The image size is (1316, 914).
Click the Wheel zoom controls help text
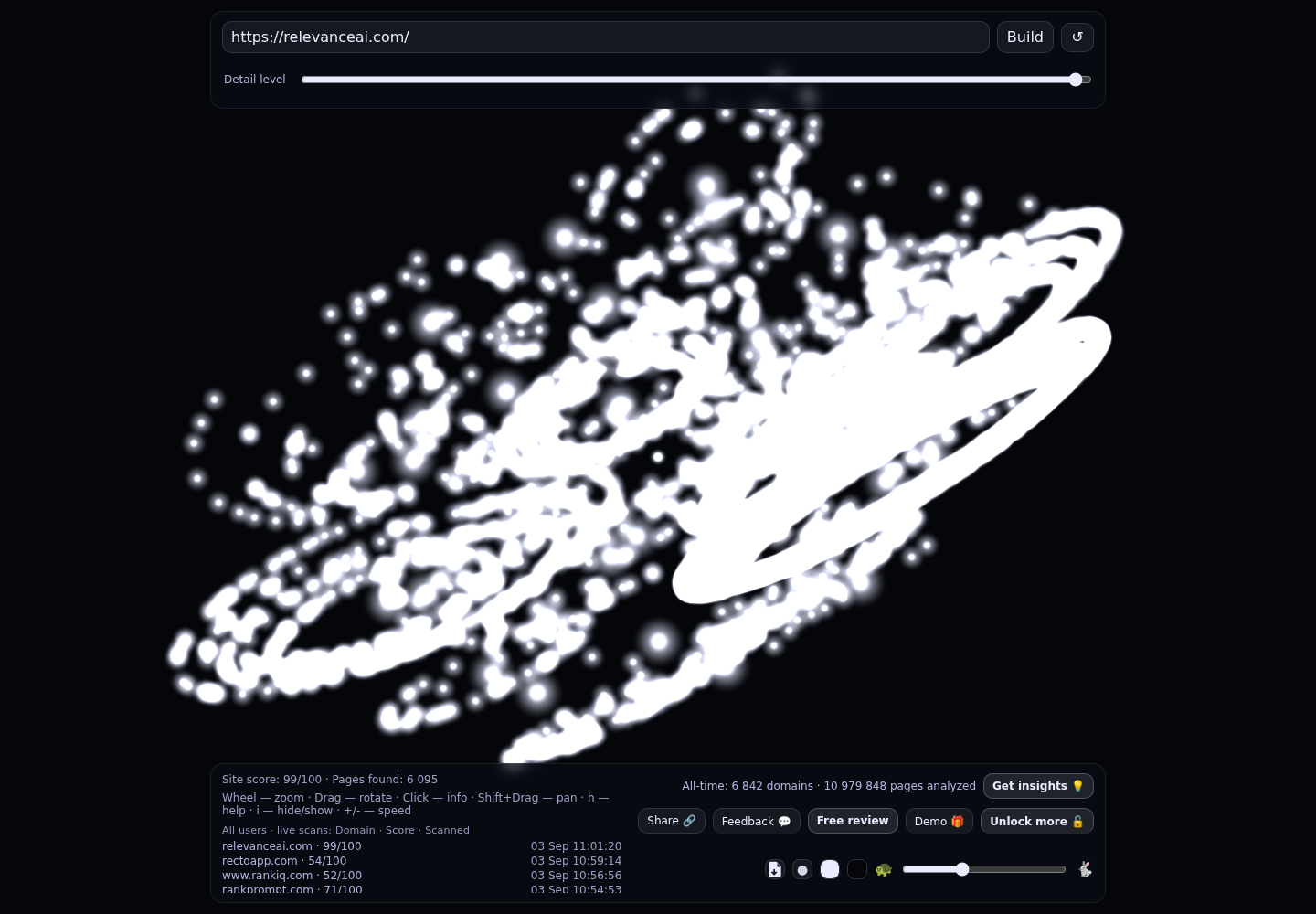(416, 804)
